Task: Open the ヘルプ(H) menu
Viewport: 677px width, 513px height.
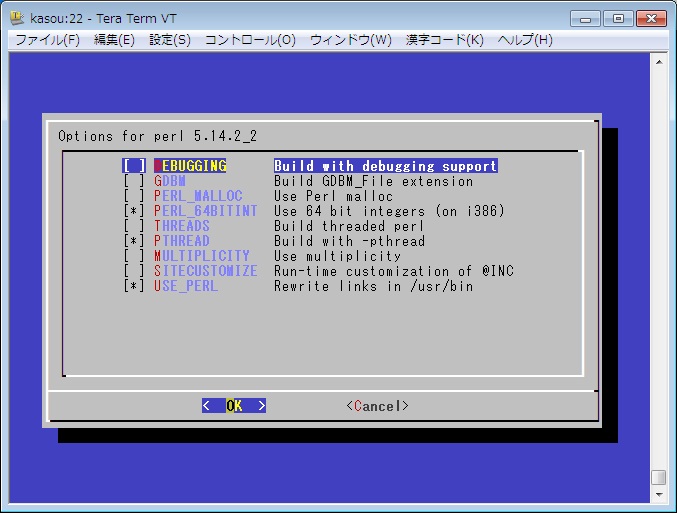Action: (x=525, y=40)
